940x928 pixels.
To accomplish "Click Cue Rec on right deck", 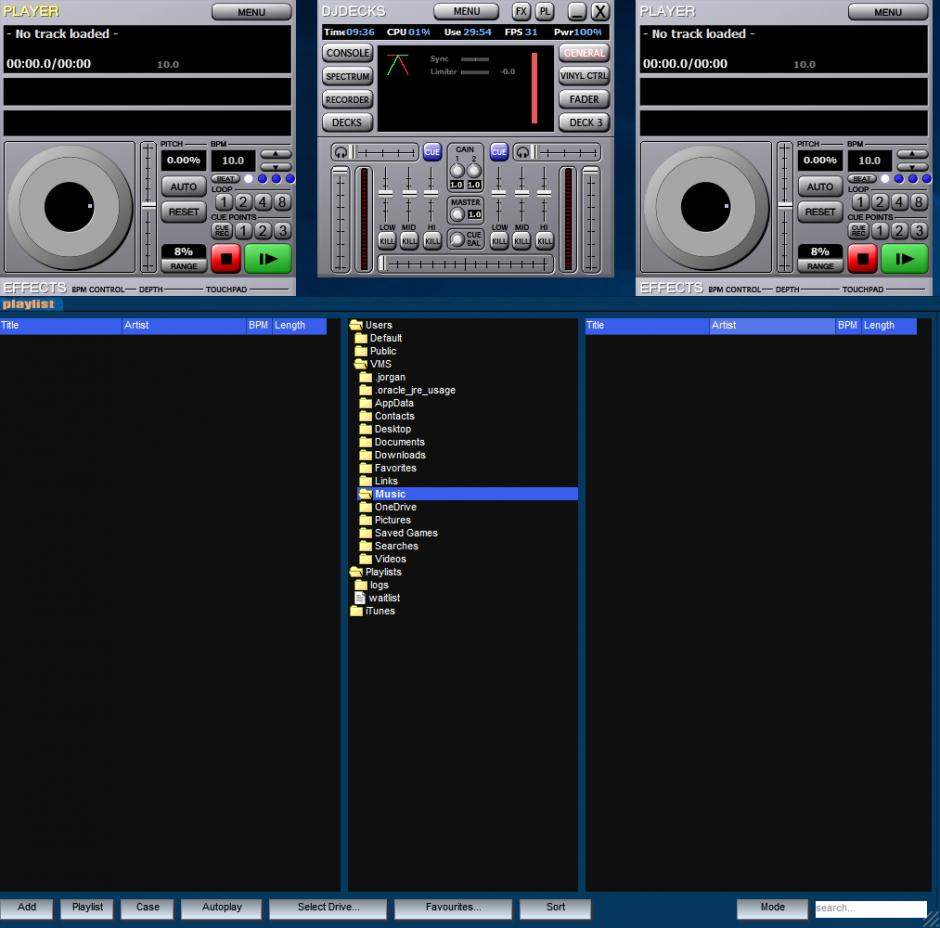I will tap(858, 231).
